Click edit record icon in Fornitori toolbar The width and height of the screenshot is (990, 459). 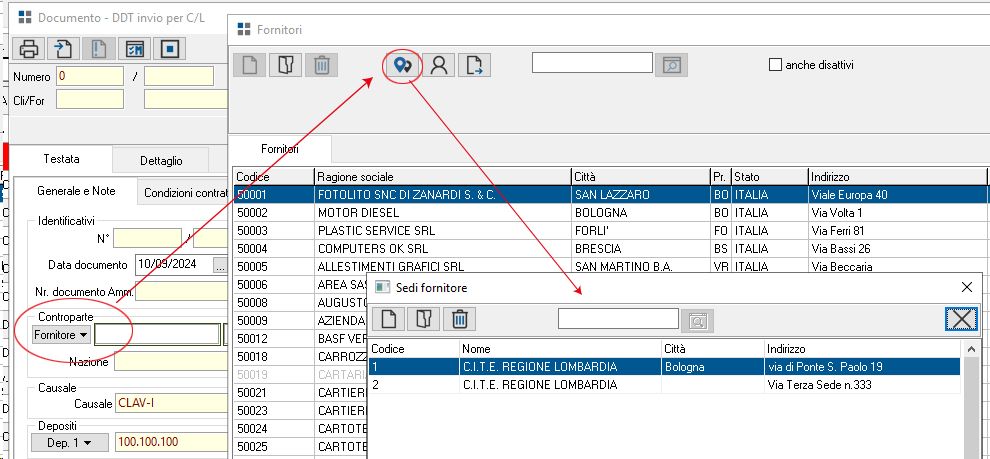(286, 65)
